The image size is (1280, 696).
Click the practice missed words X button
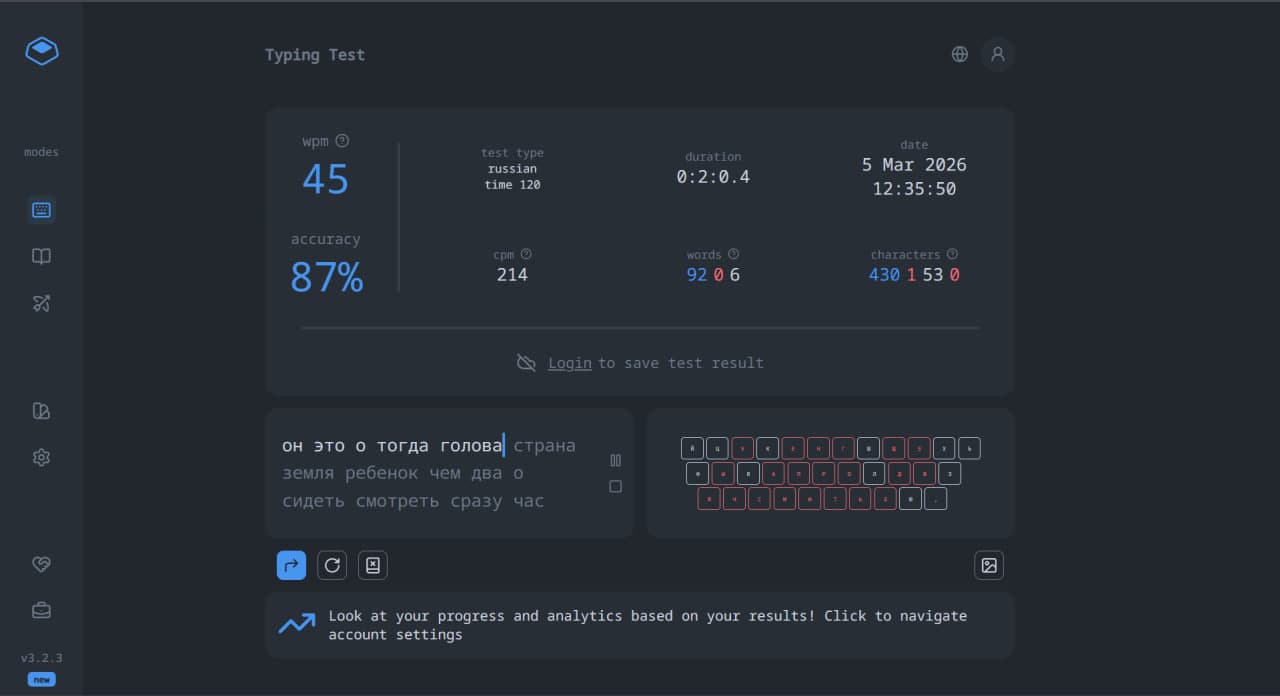tap(372, 565)
